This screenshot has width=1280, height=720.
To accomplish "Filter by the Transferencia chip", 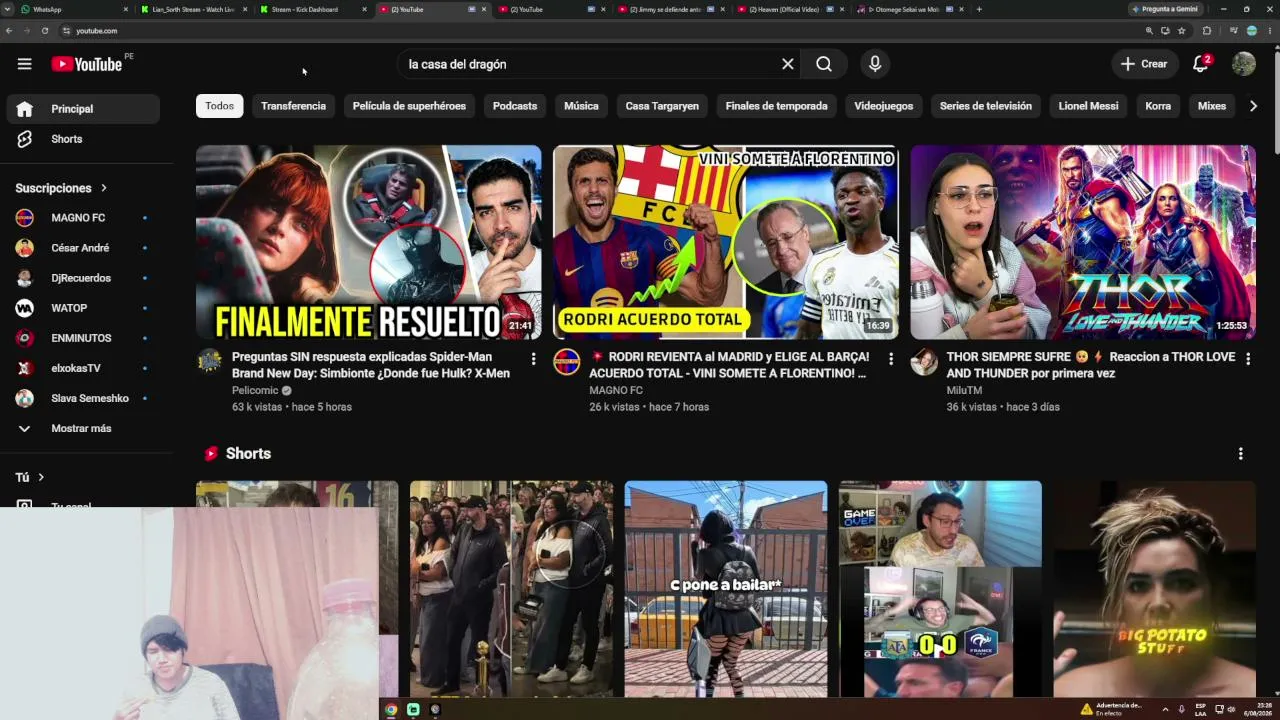I will (294, 106).
